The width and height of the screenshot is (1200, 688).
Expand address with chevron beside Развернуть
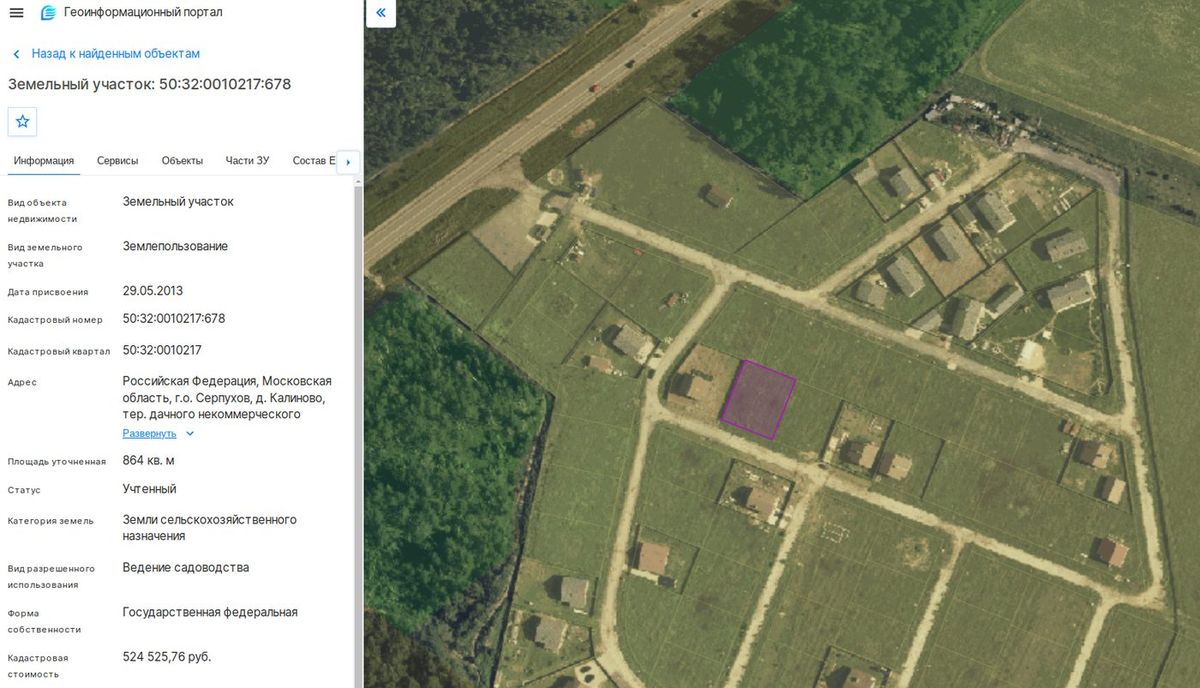pyautogui.click(x=190, y=434)
